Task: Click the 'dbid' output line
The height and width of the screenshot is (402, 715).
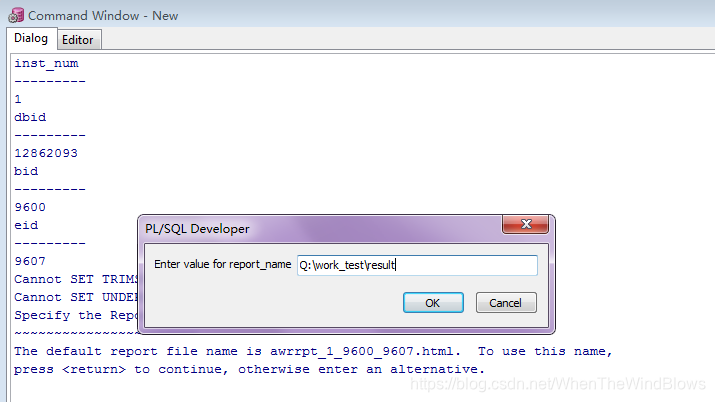Action: [30, 117]
